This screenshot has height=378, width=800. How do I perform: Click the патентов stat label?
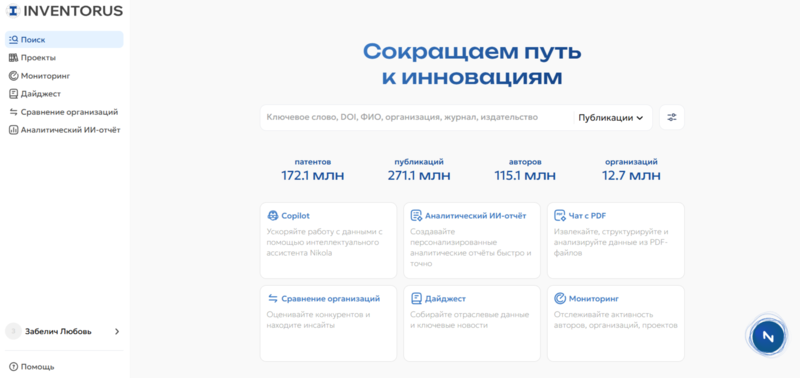click(313, 162)
